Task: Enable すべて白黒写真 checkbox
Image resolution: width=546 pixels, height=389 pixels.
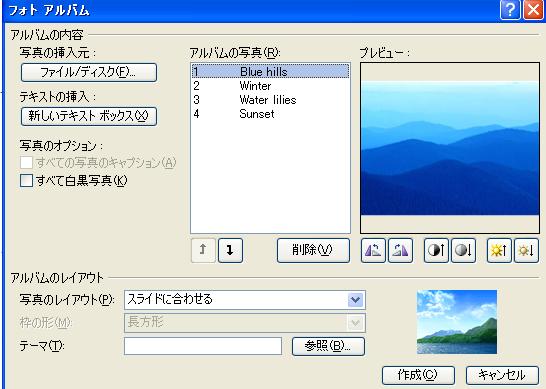Action: click(26, 181)
